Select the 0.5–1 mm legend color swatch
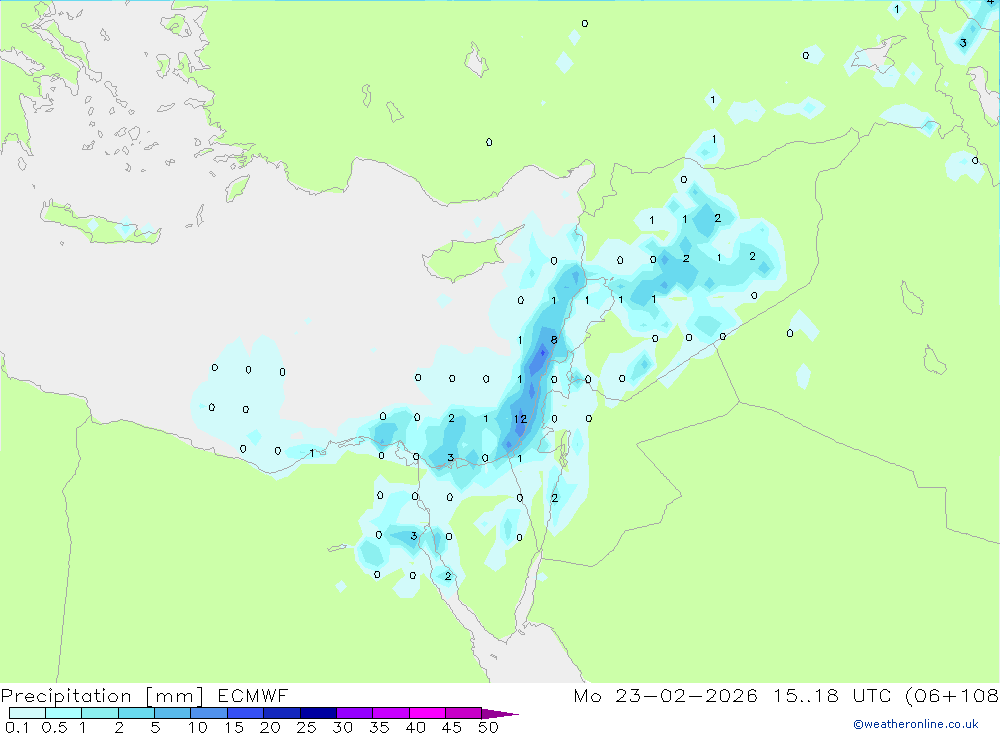This screenshot has width=1000, height=733. (63, 713)
